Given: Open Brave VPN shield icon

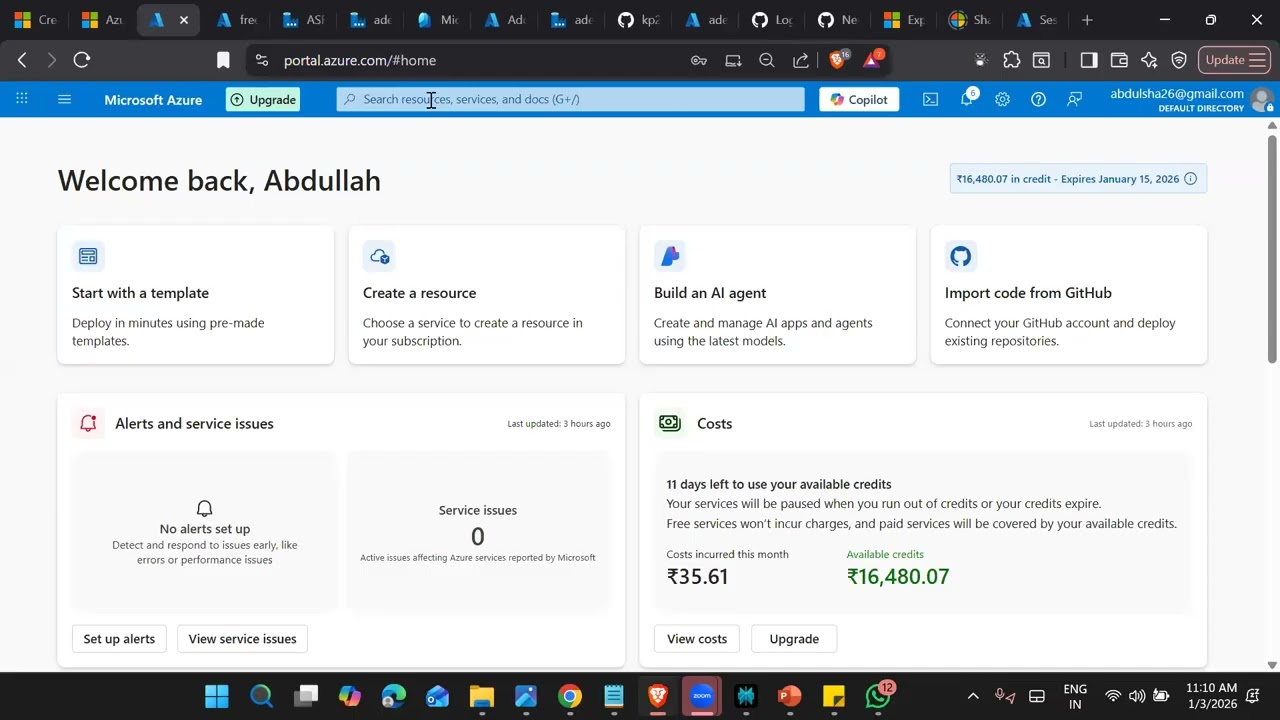Looking at the screenshot, I should 1179,60.
